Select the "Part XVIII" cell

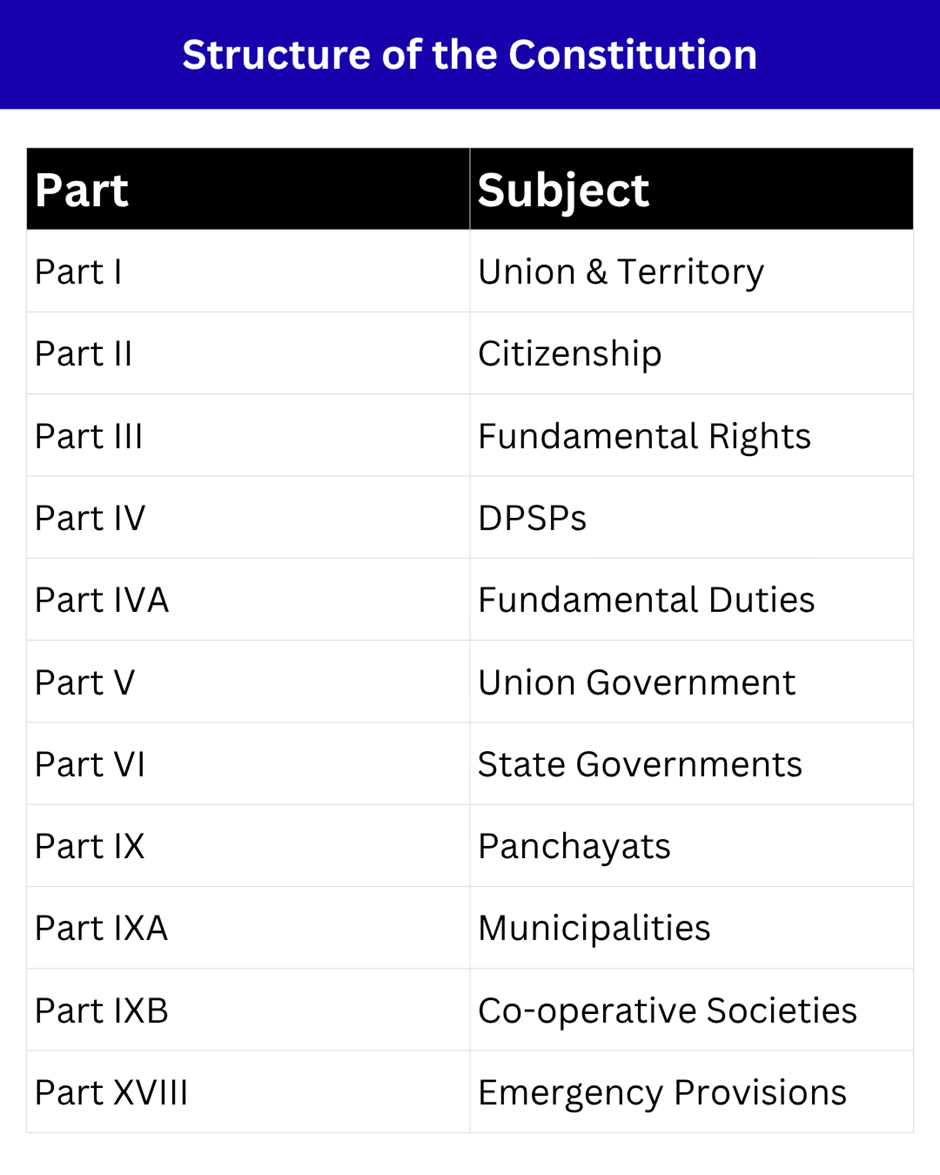[111, 1092]
